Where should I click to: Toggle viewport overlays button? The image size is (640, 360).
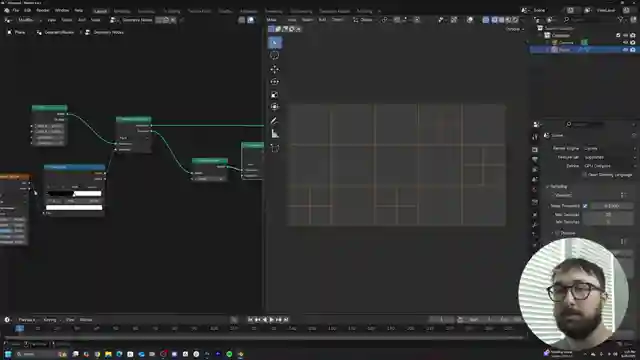pos(470,20)
